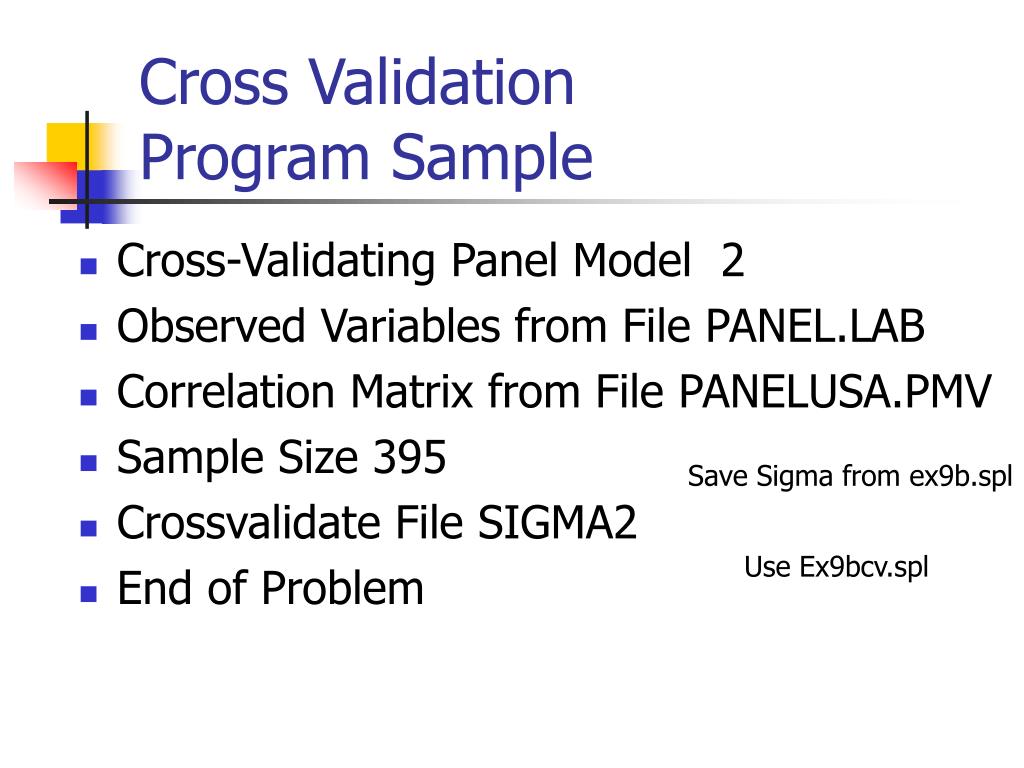The image size is (1024, 768).
Task: Click the Program Sample title line
Action: (x=366, y=158)
